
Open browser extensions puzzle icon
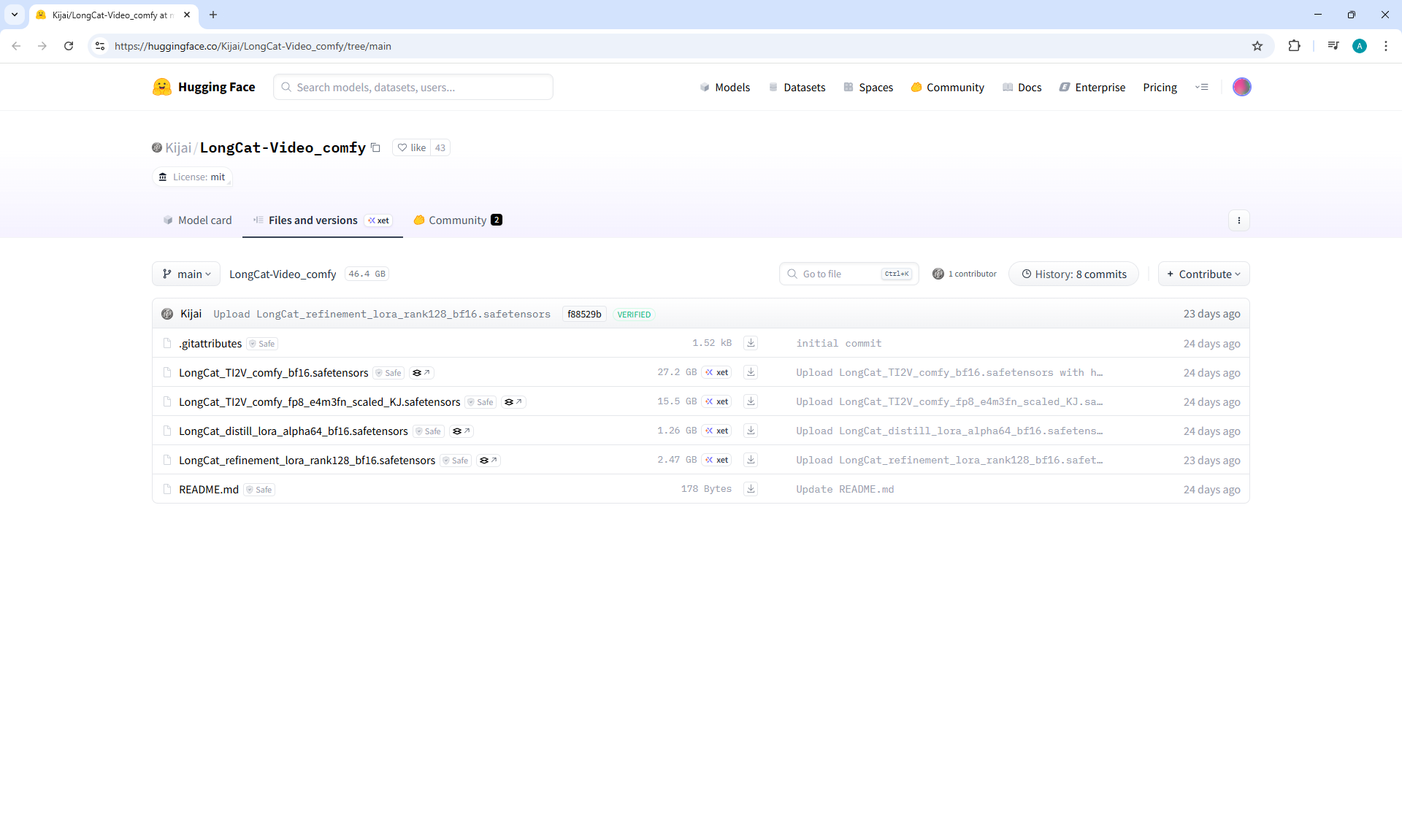[1294, 46]
